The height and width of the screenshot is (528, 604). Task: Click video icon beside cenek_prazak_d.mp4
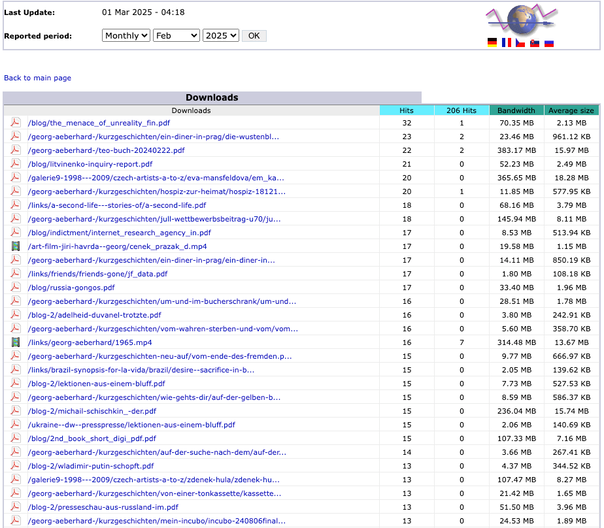15,246
